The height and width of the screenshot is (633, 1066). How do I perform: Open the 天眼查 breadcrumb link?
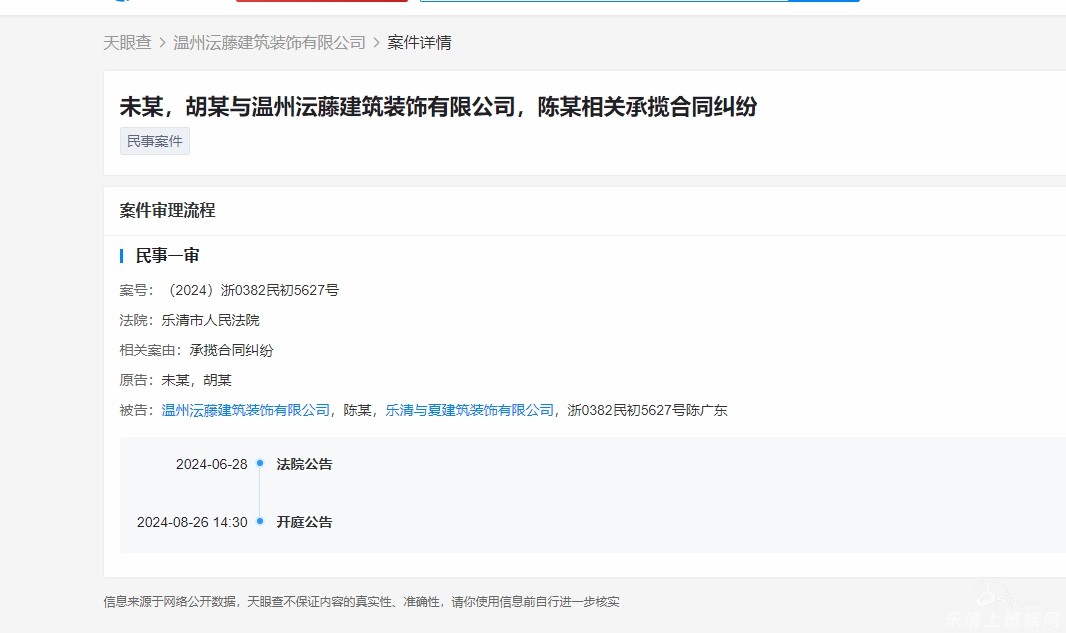click(127, 43)
